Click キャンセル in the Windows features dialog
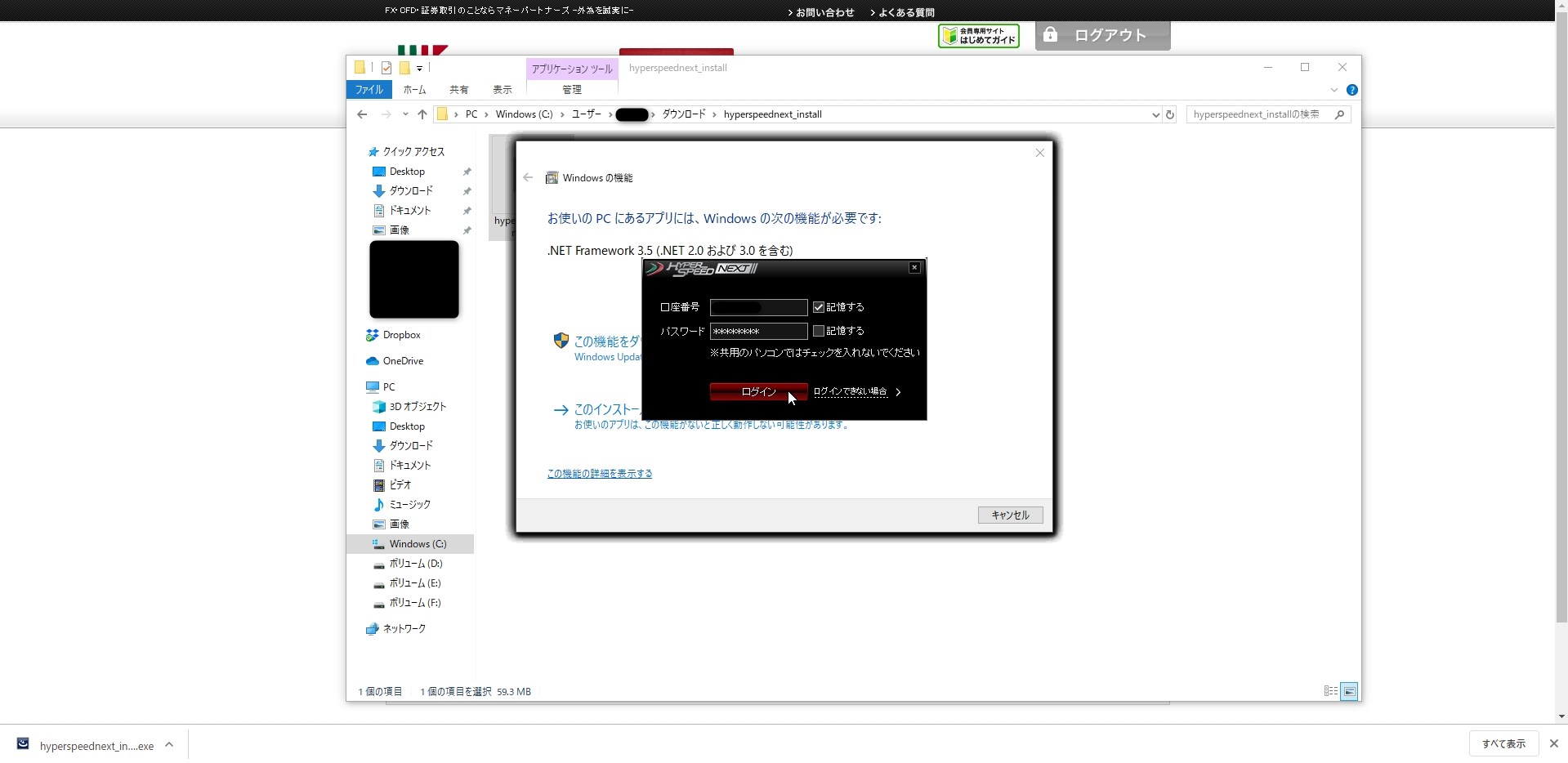 pos(1010,515)
